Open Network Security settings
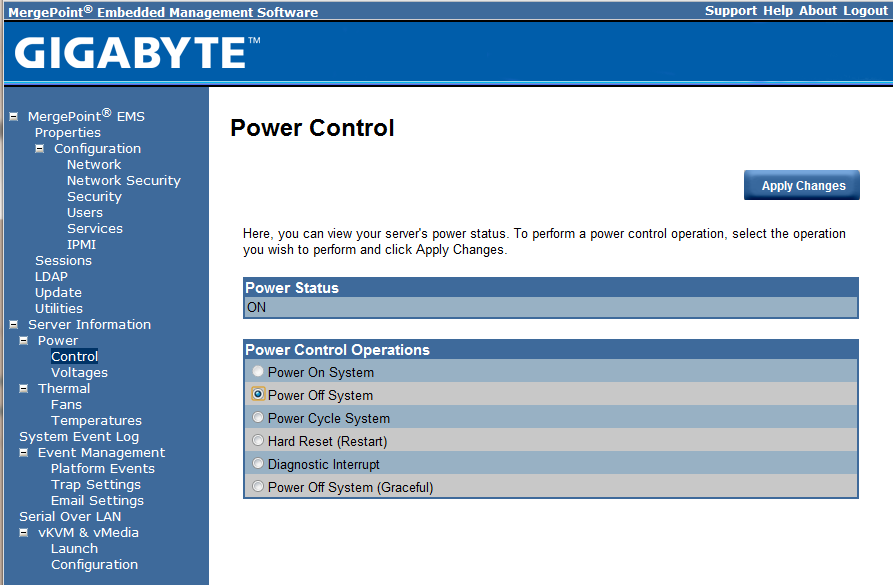The height and width of the screenshot is (585, 893). [x=124, y=181]
